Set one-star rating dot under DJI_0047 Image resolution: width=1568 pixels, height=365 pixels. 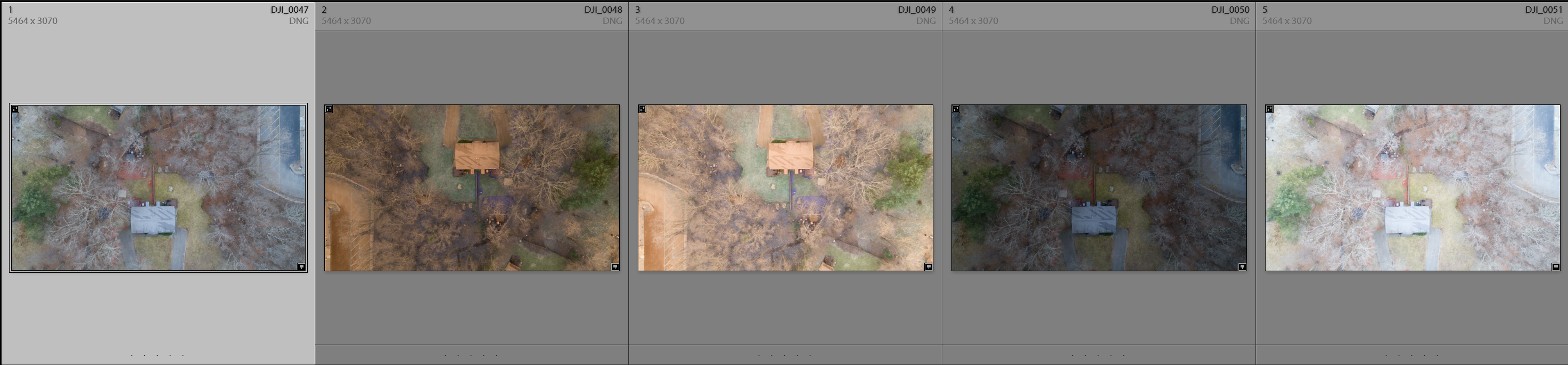132,355
